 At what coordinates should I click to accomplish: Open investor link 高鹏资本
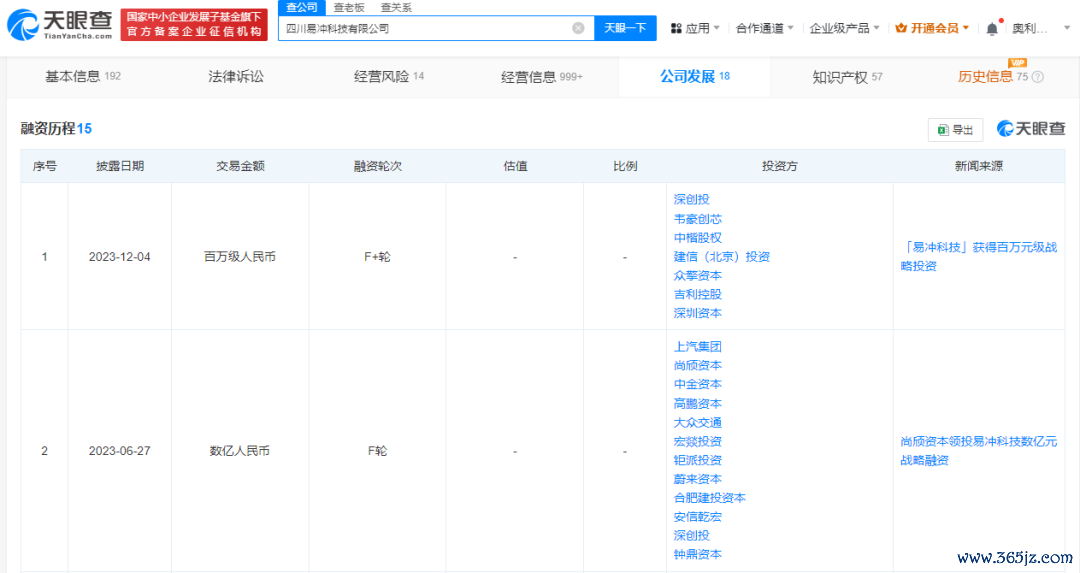698,404
